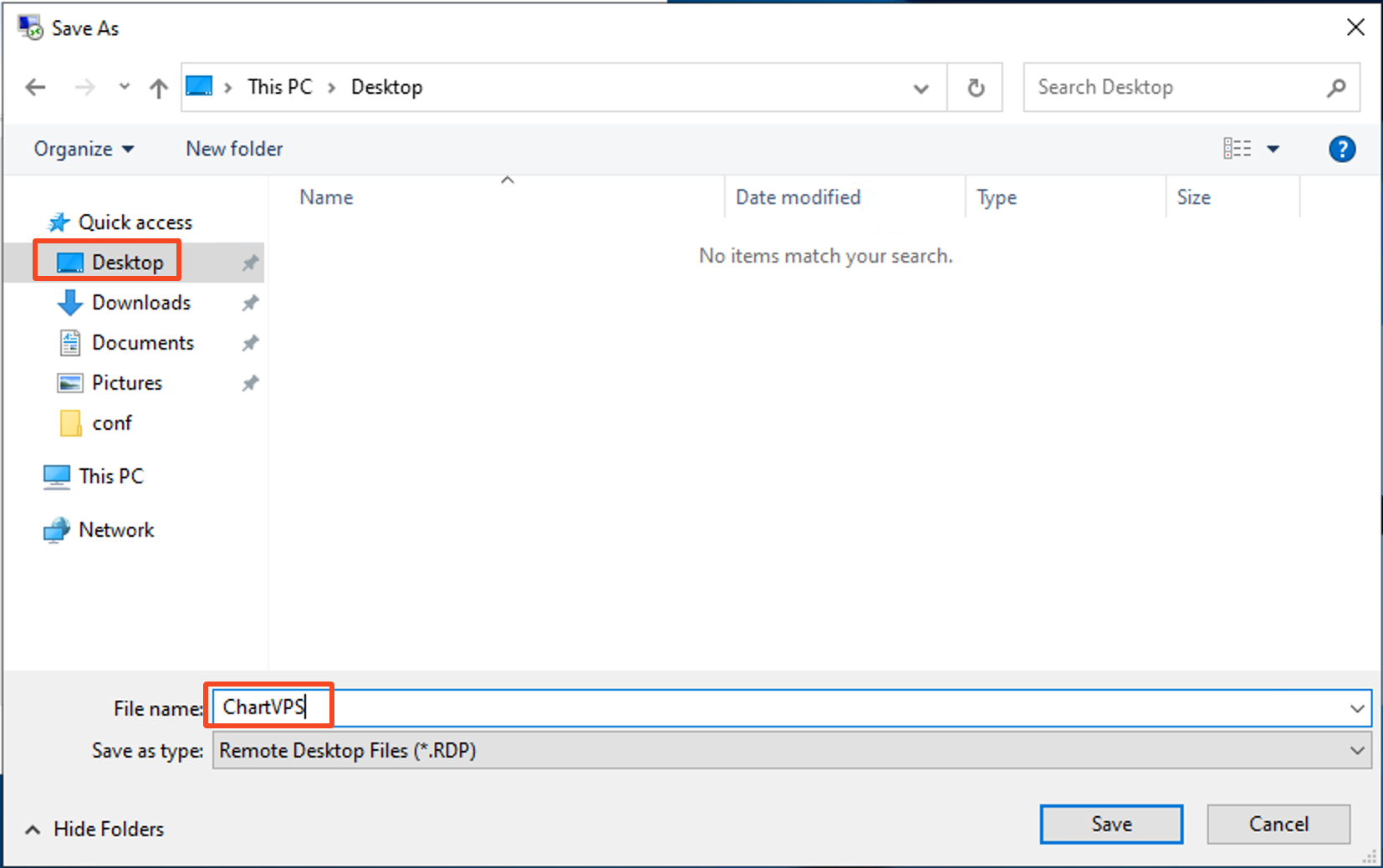This screenshot has width=1383, height=868.
Task: Open the Organize menu
Action: click(x=83, y=149)
